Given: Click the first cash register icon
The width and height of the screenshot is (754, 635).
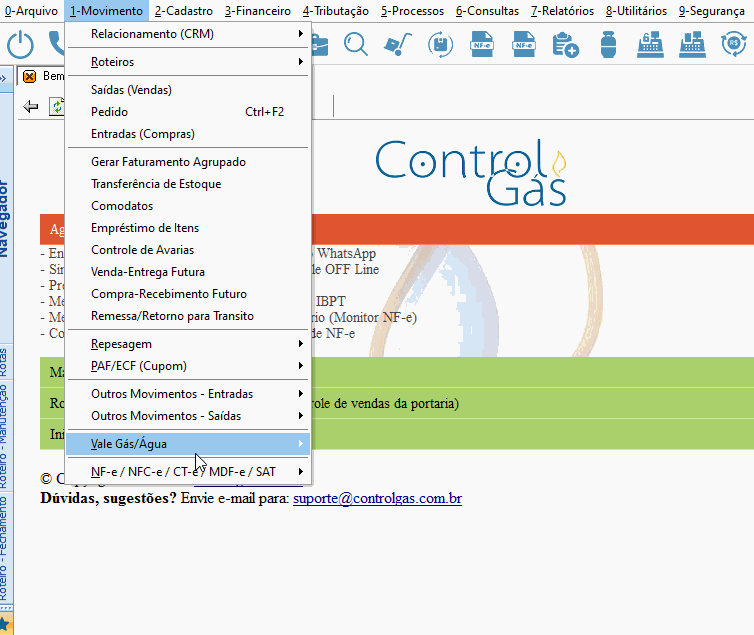Looking at the screenshot, I should [x=650, y=44].
